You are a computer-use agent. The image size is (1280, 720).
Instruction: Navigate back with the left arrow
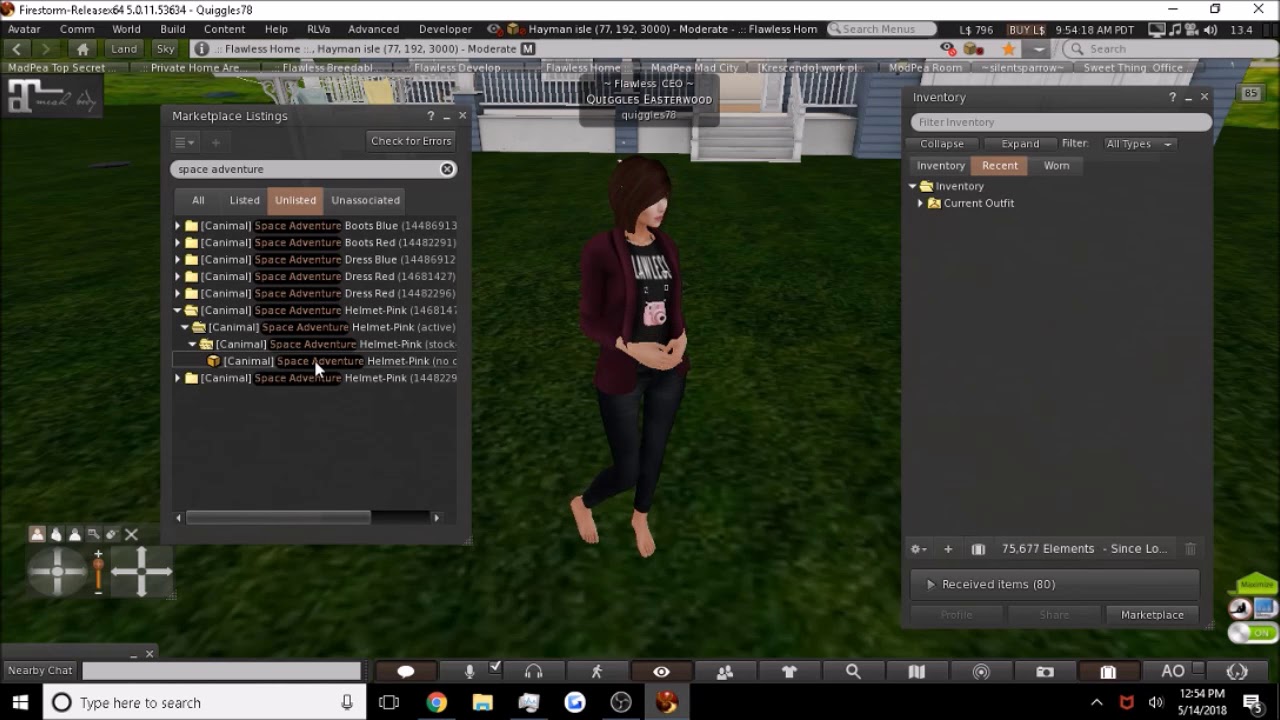pyautogui.click(x=17, y=49)
